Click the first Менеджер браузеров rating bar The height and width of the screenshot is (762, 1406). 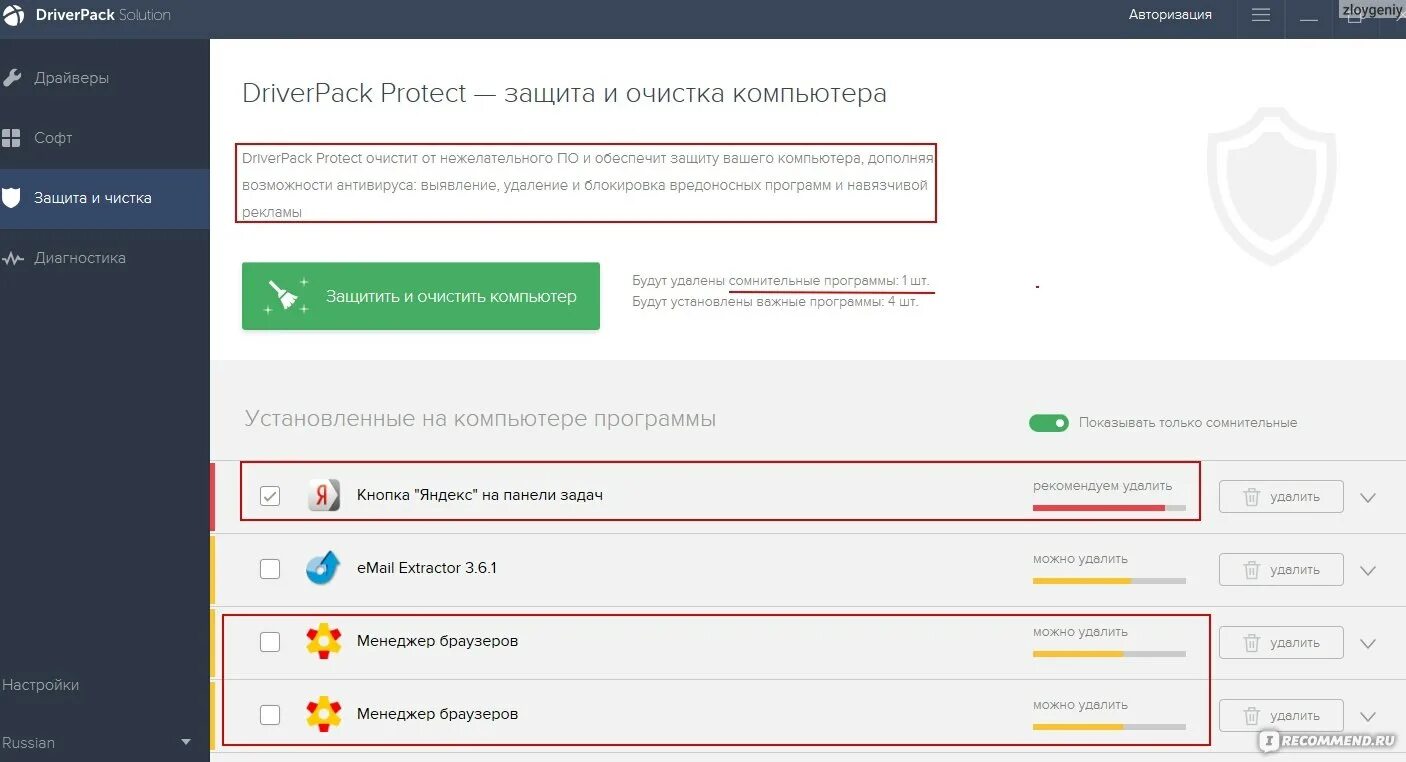click(1109, 654)
